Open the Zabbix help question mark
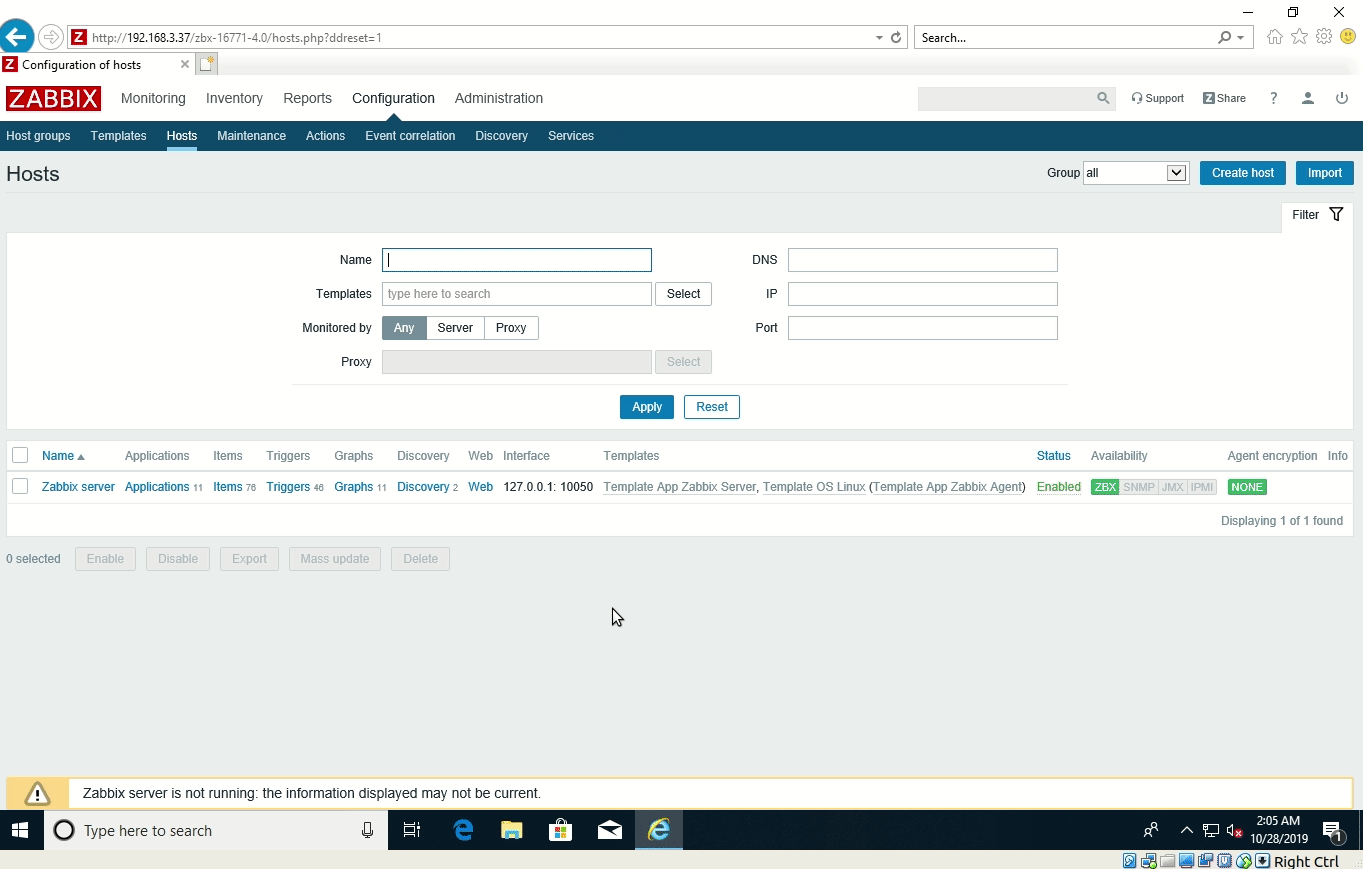 click(x=1273, y=98)
